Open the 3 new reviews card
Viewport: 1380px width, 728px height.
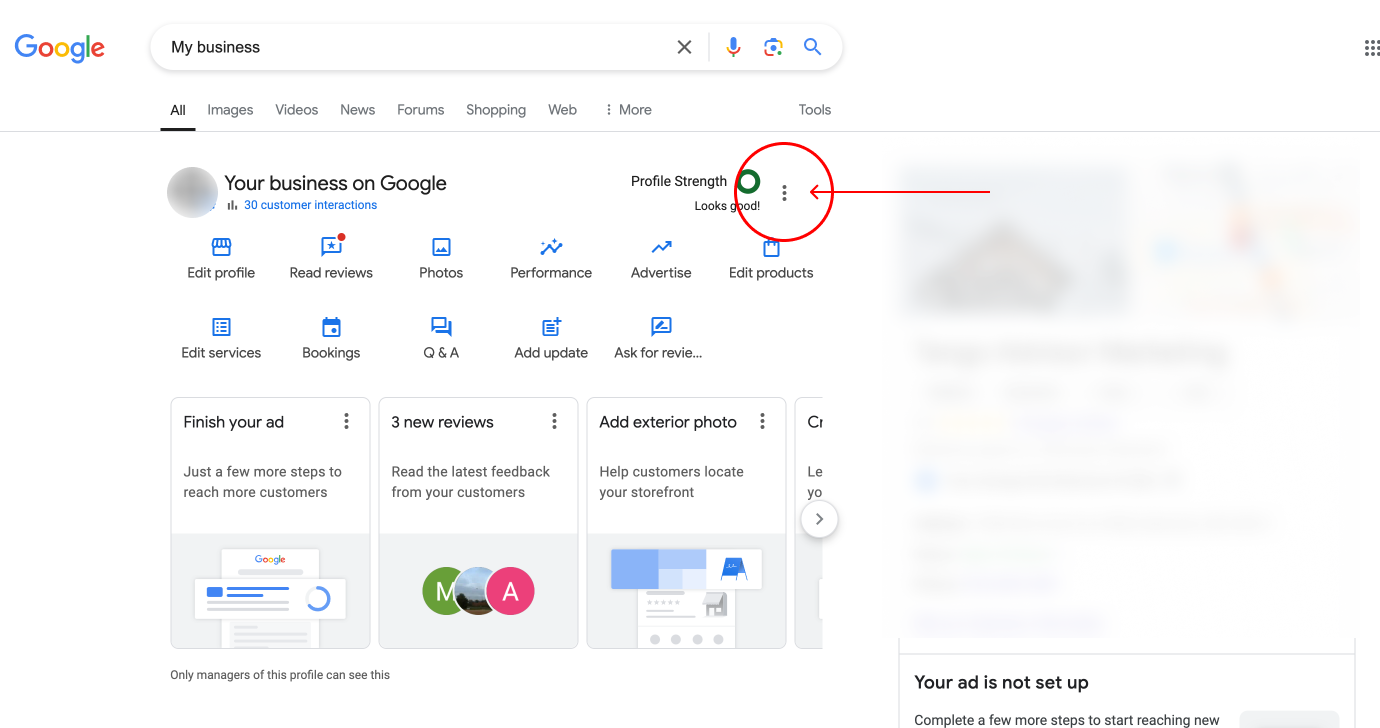[478, 523]
